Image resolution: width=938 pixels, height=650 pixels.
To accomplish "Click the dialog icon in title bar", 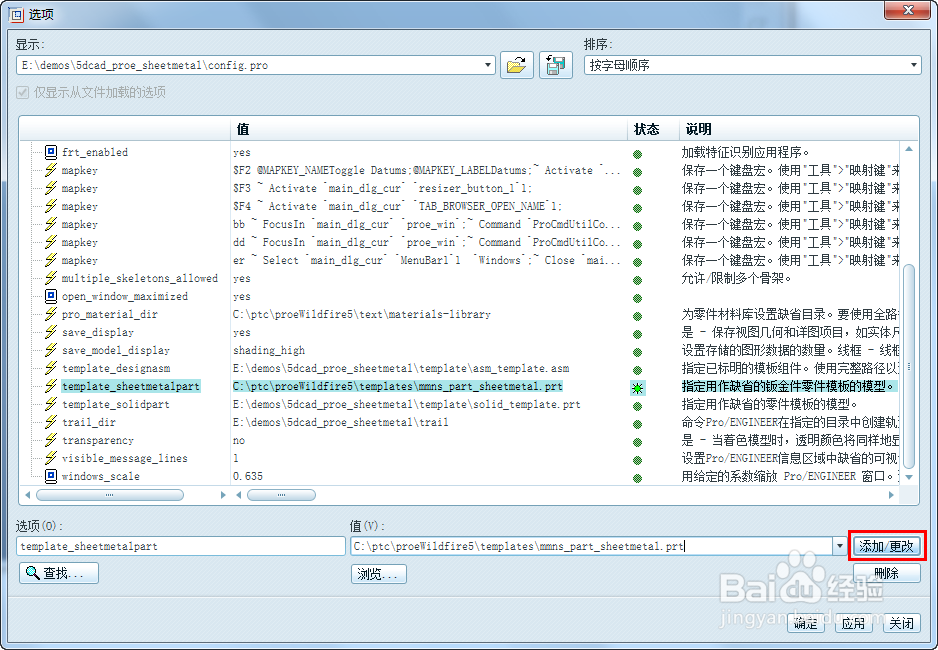I will [16, 14].
